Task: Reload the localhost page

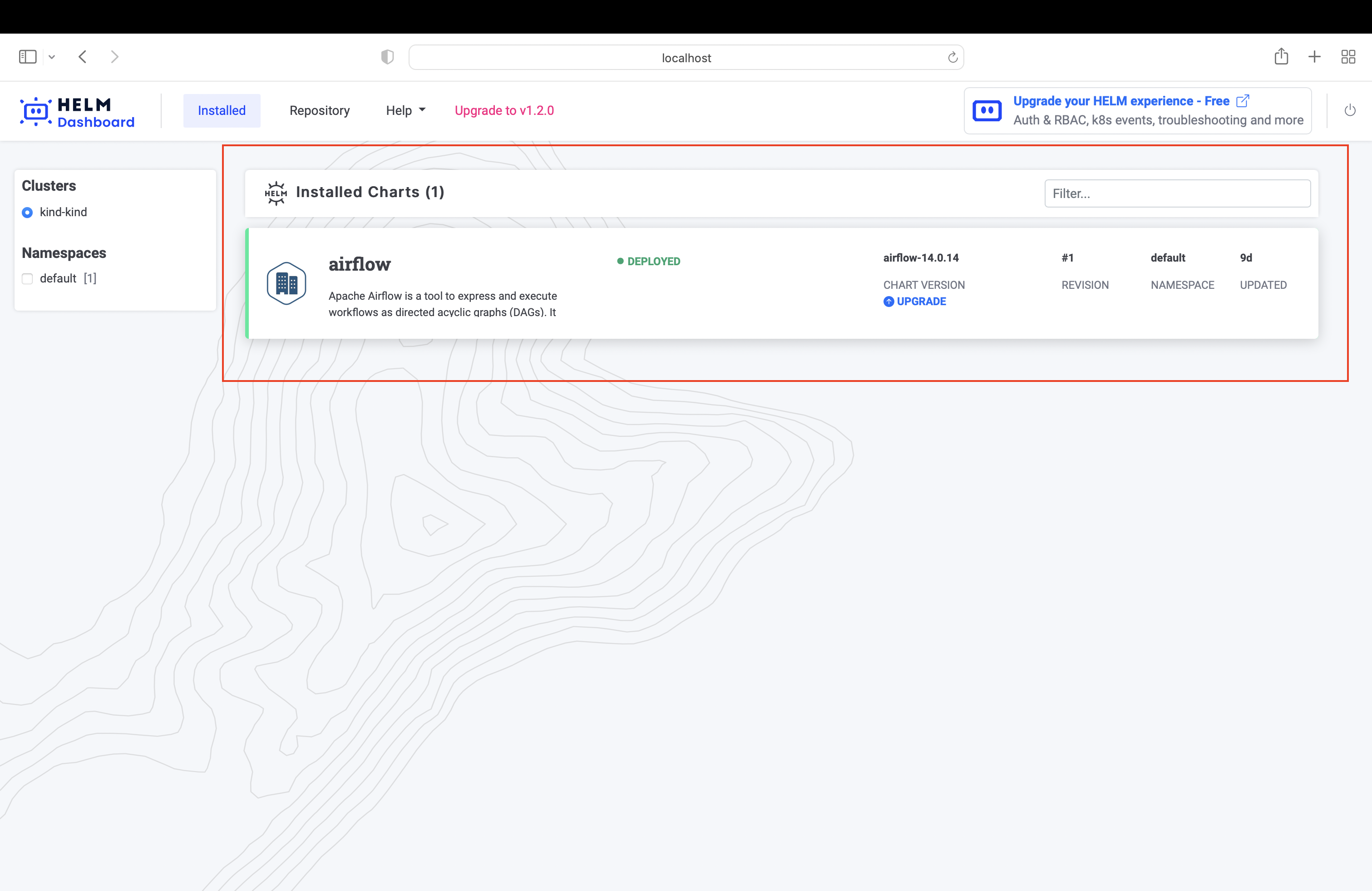Action: click(953, 57)
